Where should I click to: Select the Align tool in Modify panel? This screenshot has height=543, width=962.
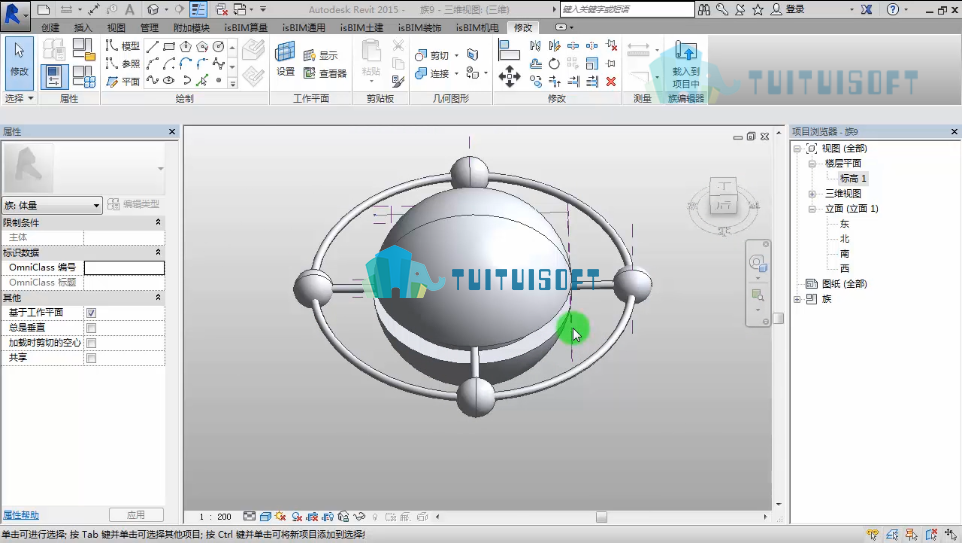pos(509,50)
